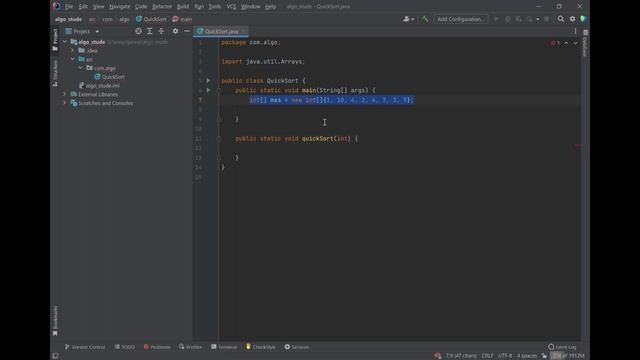Open the VCS menu
640x360 pixels.
(x=231, y=7)
